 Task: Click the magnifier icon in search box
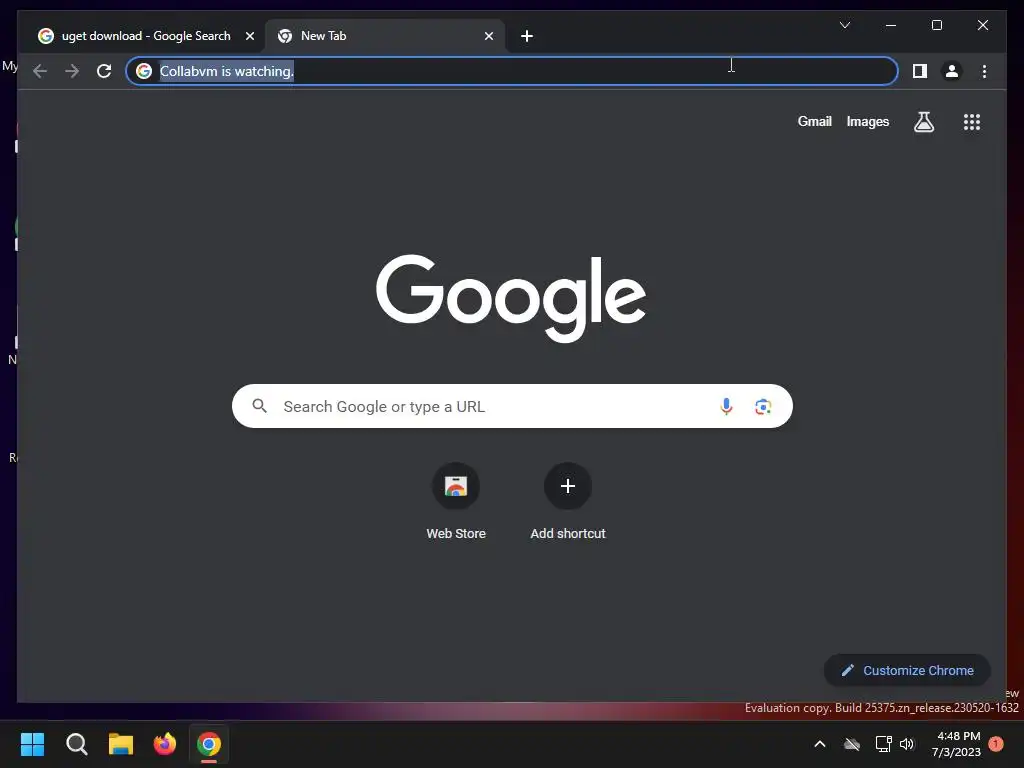[x=259, y=406]
